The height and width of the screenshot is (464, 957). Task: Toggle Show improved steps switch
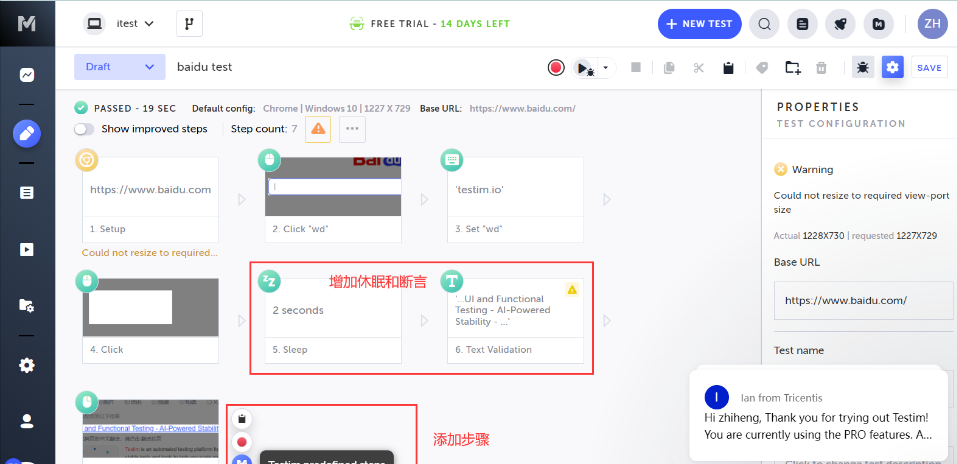(84, 129)
